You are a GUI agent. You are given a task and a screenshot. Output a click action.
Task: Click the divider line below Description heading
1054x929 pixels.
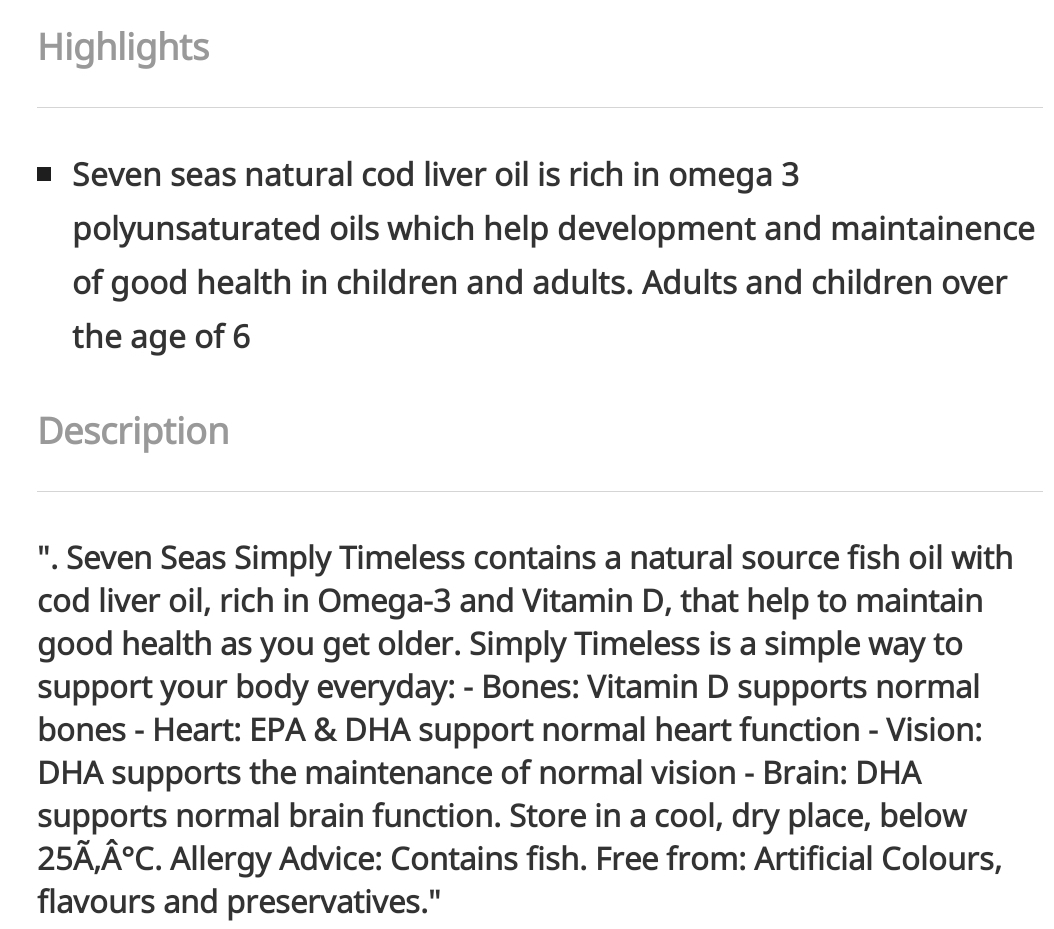540,491
